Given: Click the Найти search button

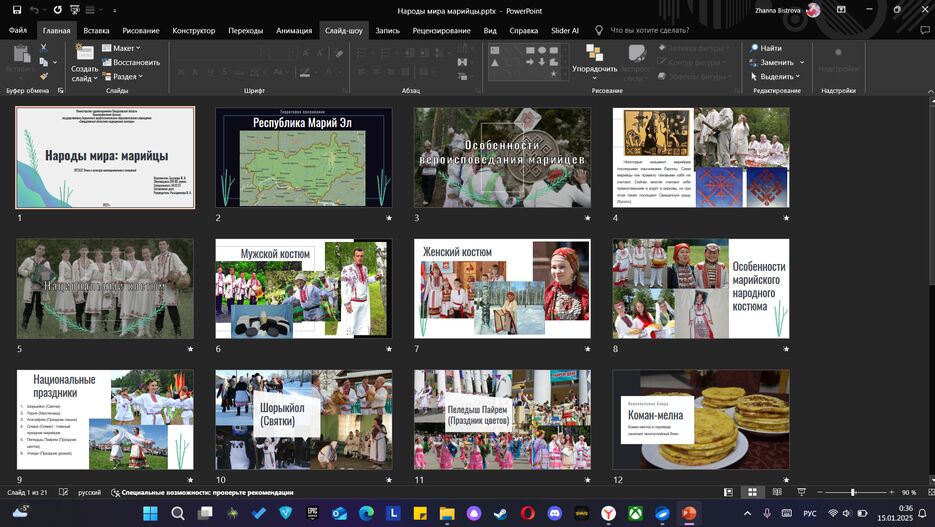Looking at the screenshot, I should [x=766, y=48].
